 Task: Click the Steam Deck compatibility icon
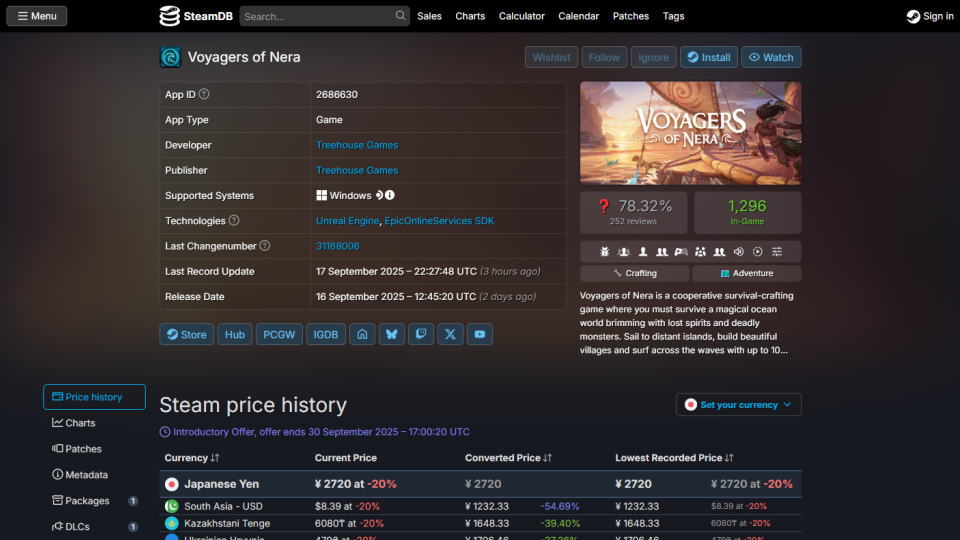pyautogui.click(x=379, y=195)
